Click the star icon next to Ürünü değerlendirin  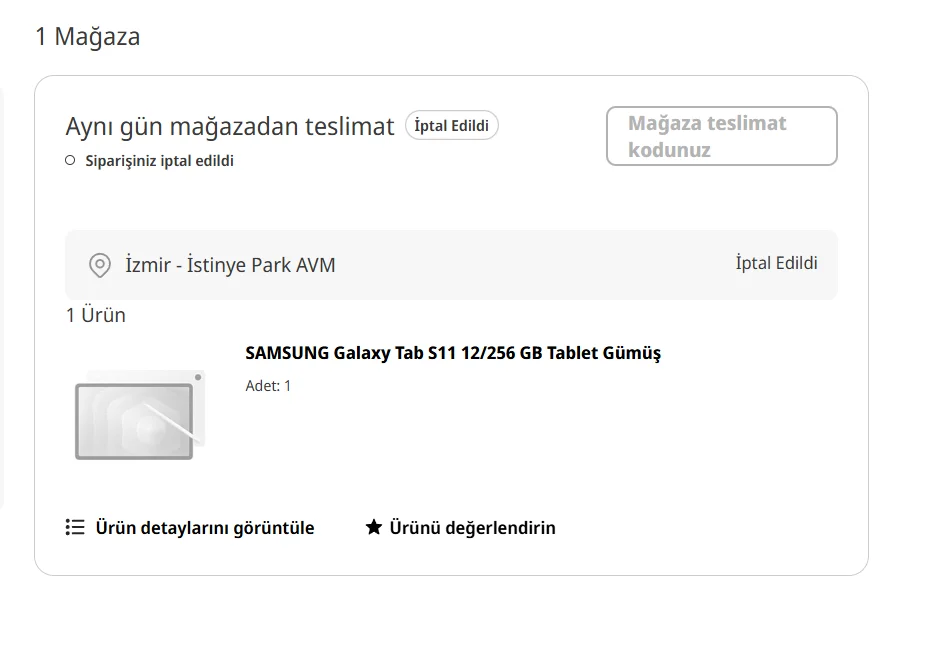374,527
